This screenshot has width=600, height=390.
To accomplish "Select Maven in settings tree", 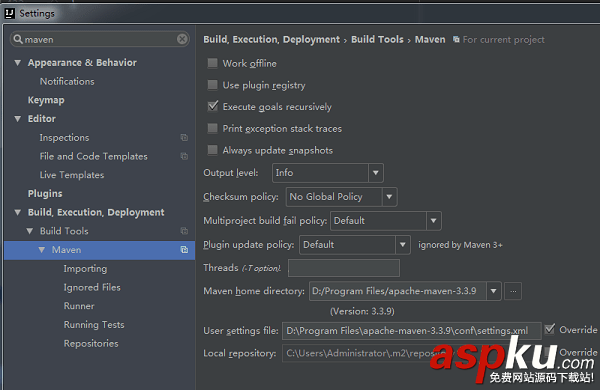I will (x=99, y=250).
